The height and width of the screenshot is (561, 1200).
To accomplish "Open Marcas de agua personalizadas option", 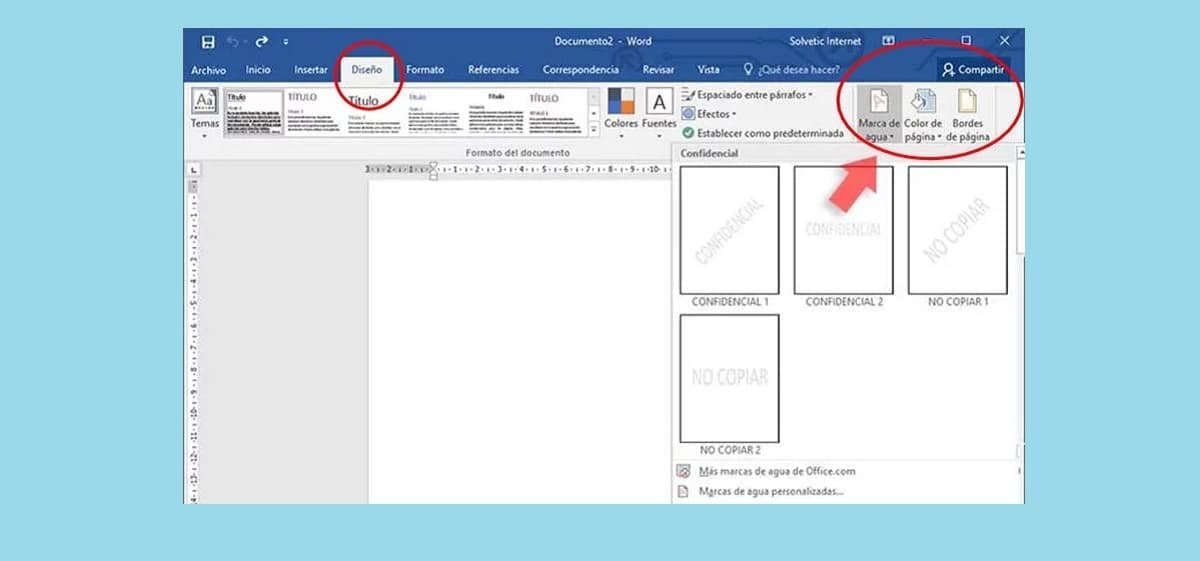I will point(770,491).
